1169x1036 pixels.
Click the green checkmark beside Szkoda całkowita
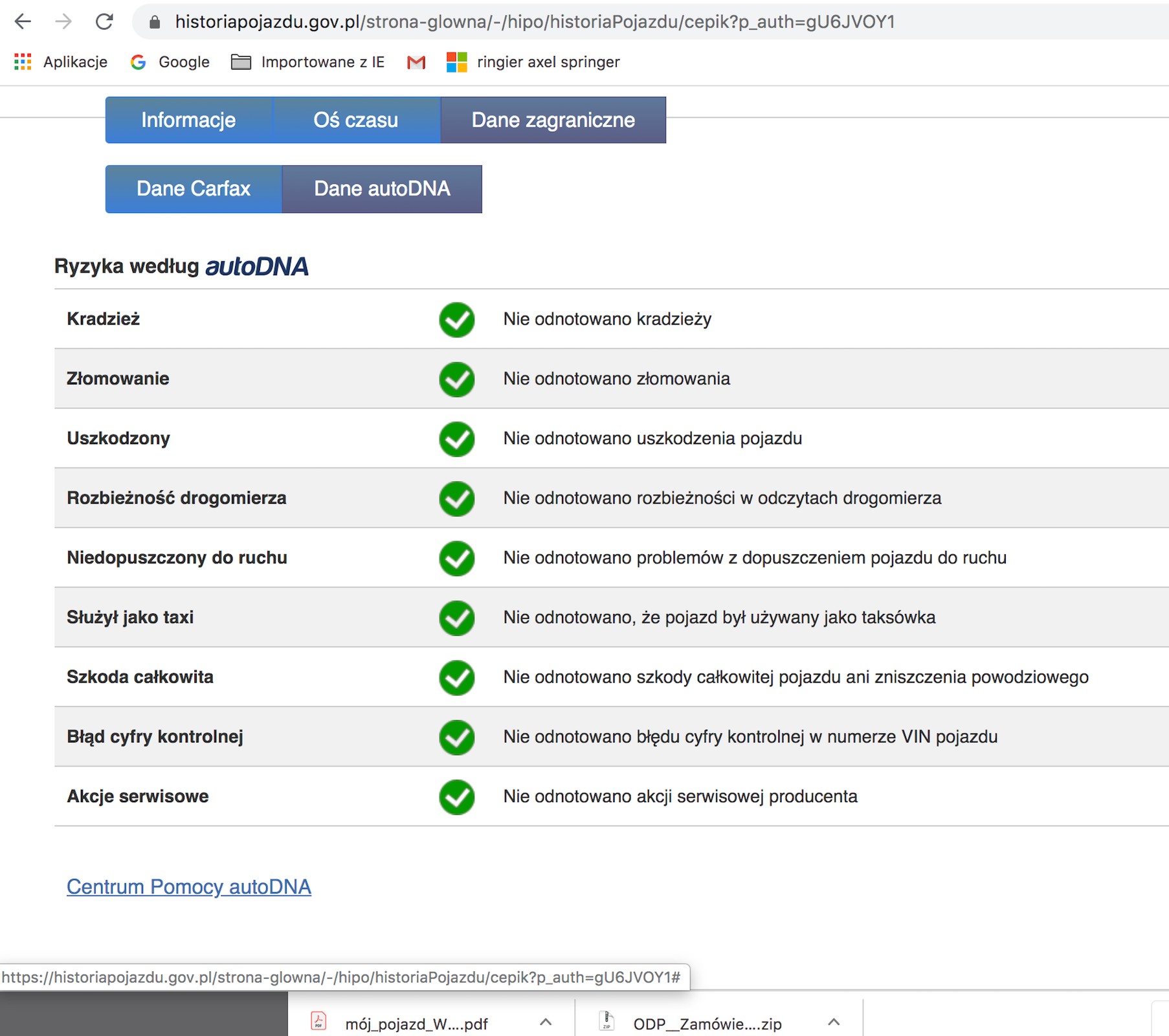[x=457, y=677]
